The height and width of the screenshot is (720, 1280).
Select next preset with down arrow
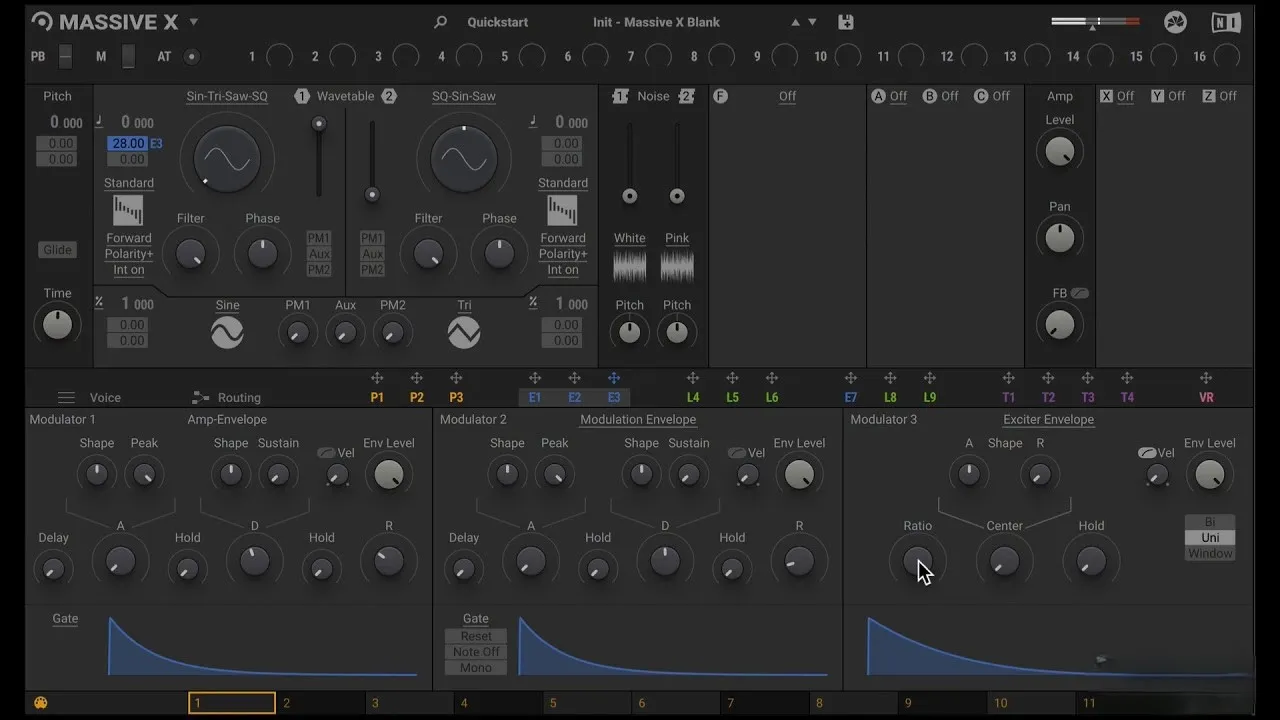click(812, 22)
